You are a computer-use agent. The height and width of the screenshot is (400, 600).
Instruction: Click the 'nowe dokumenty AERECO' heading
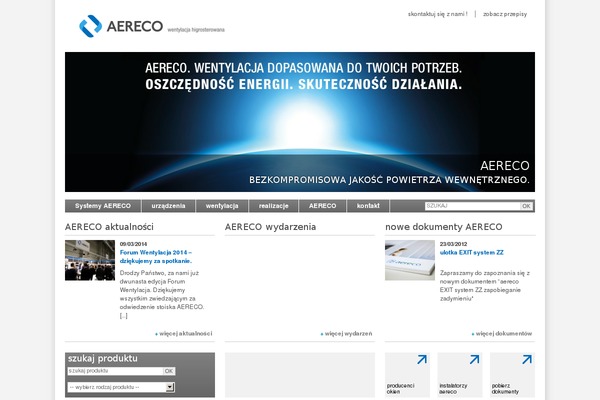[x=443, y=227]
